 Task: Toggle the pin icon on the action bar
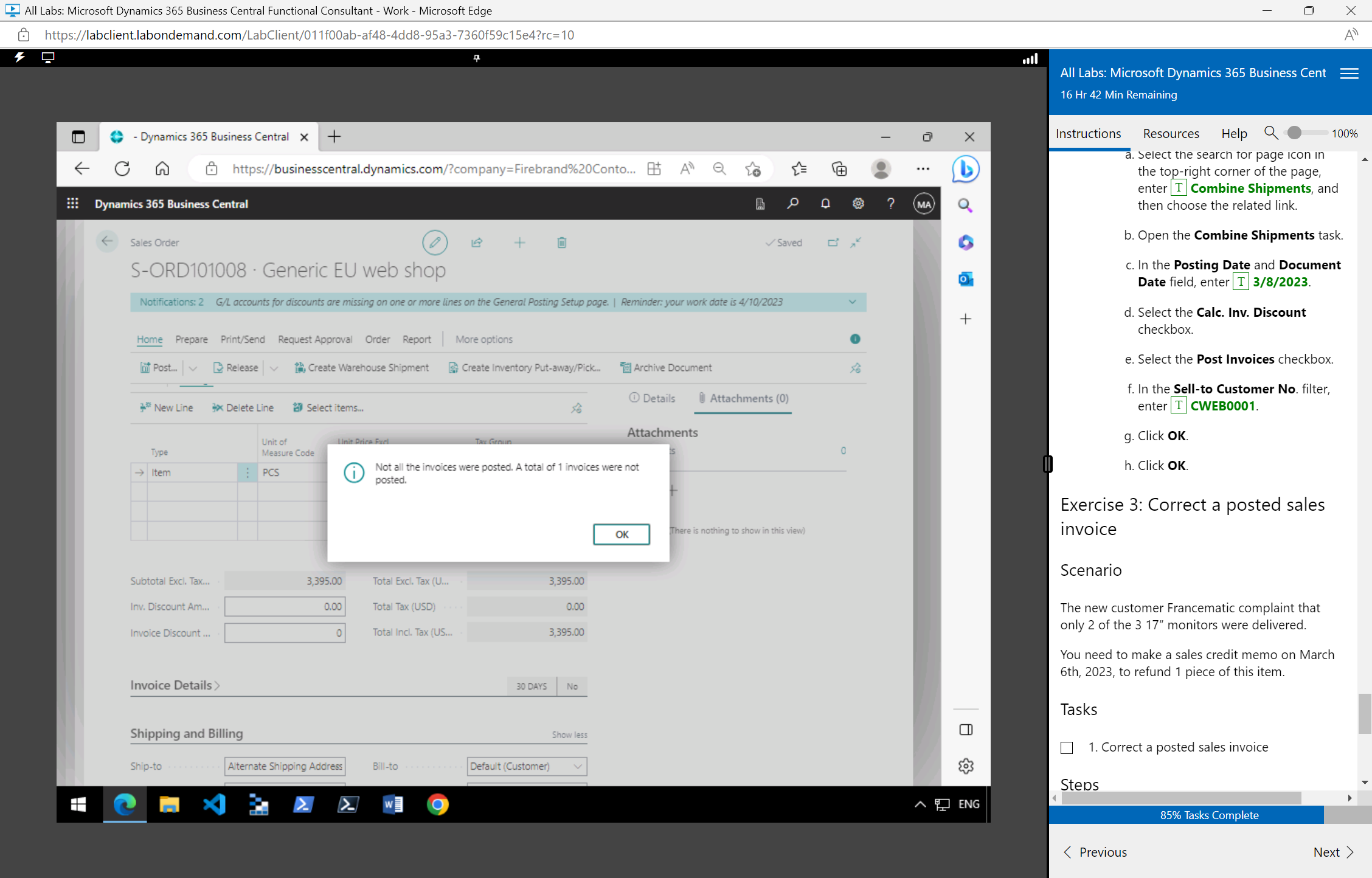[x=856, y=367]
